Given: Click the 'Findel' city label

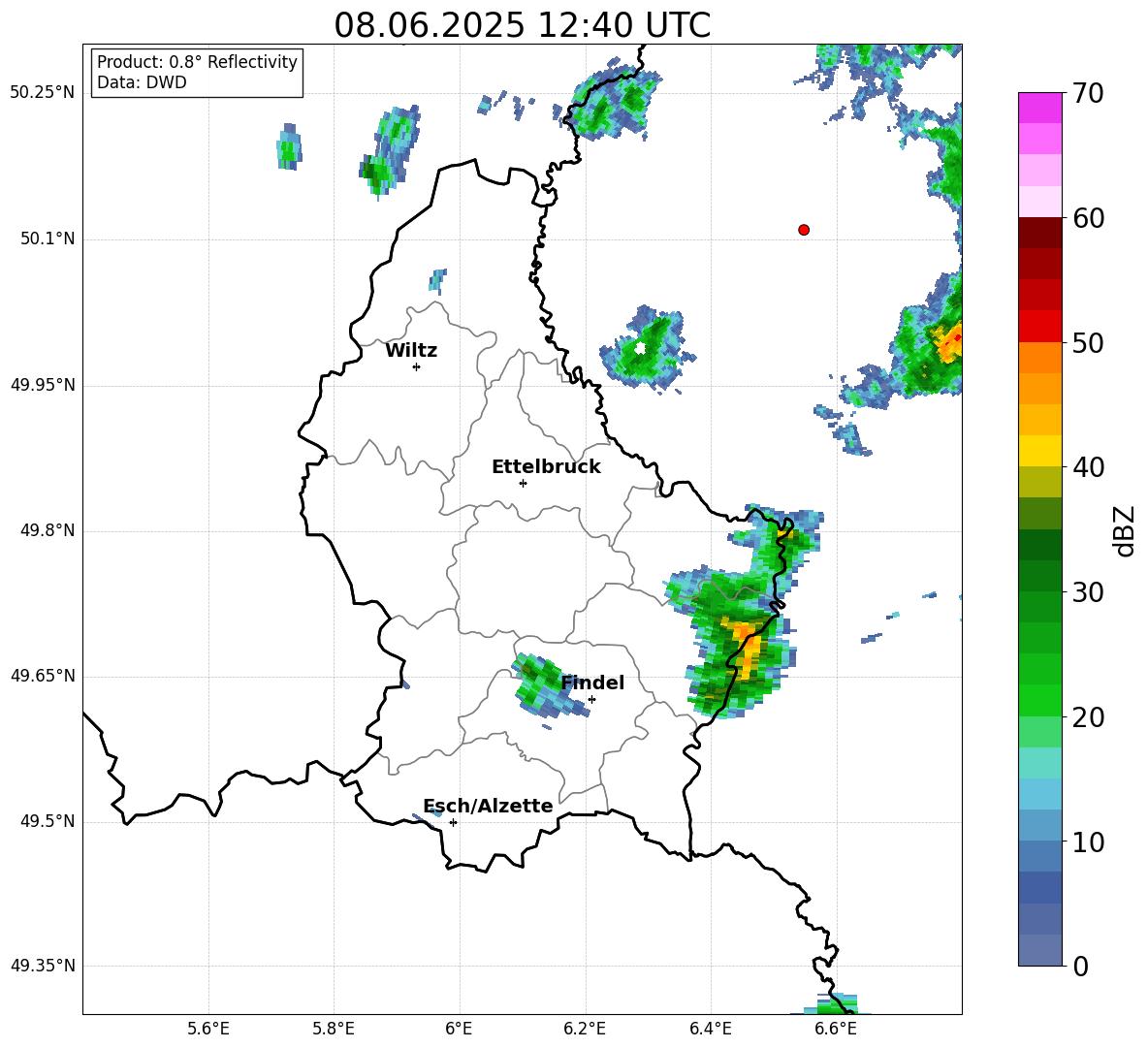Looking at the screenshot, I should pos(592,683).
